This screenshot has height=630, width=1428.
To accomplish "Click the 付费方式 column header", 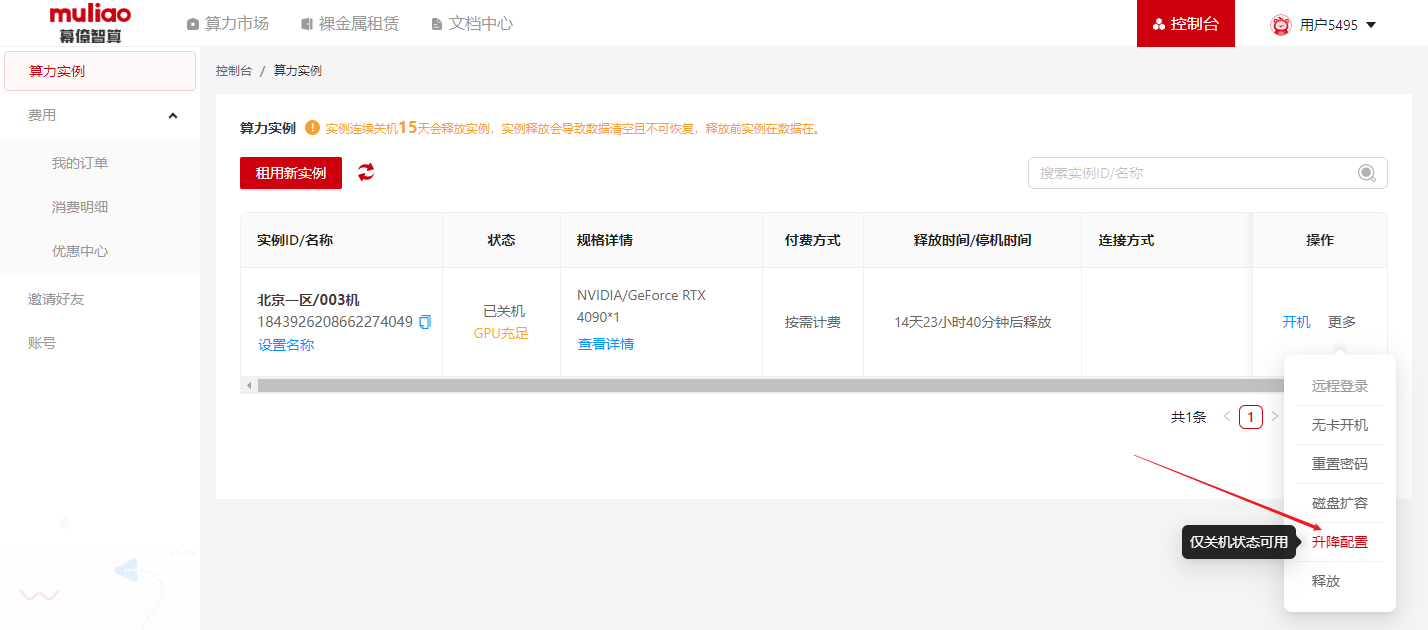I will click(x=813, y=240).
